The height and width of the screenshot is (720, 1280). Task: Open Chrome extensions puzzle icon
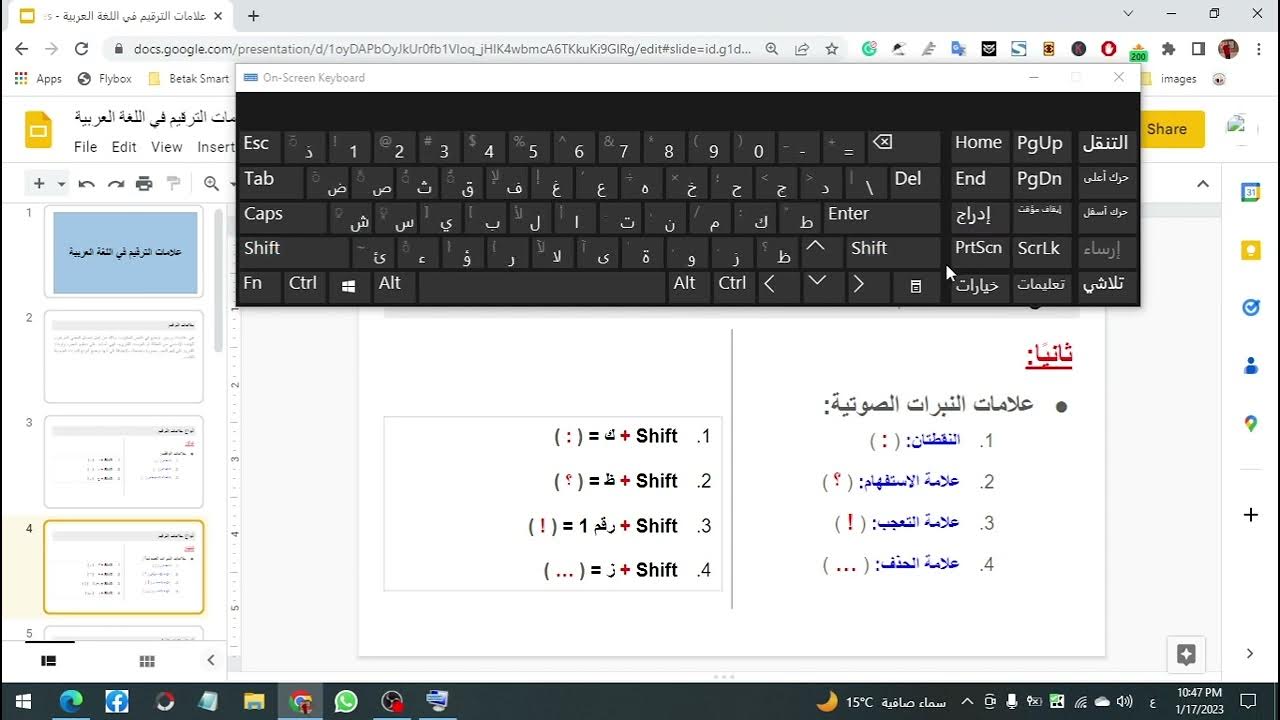(1168, 48)
